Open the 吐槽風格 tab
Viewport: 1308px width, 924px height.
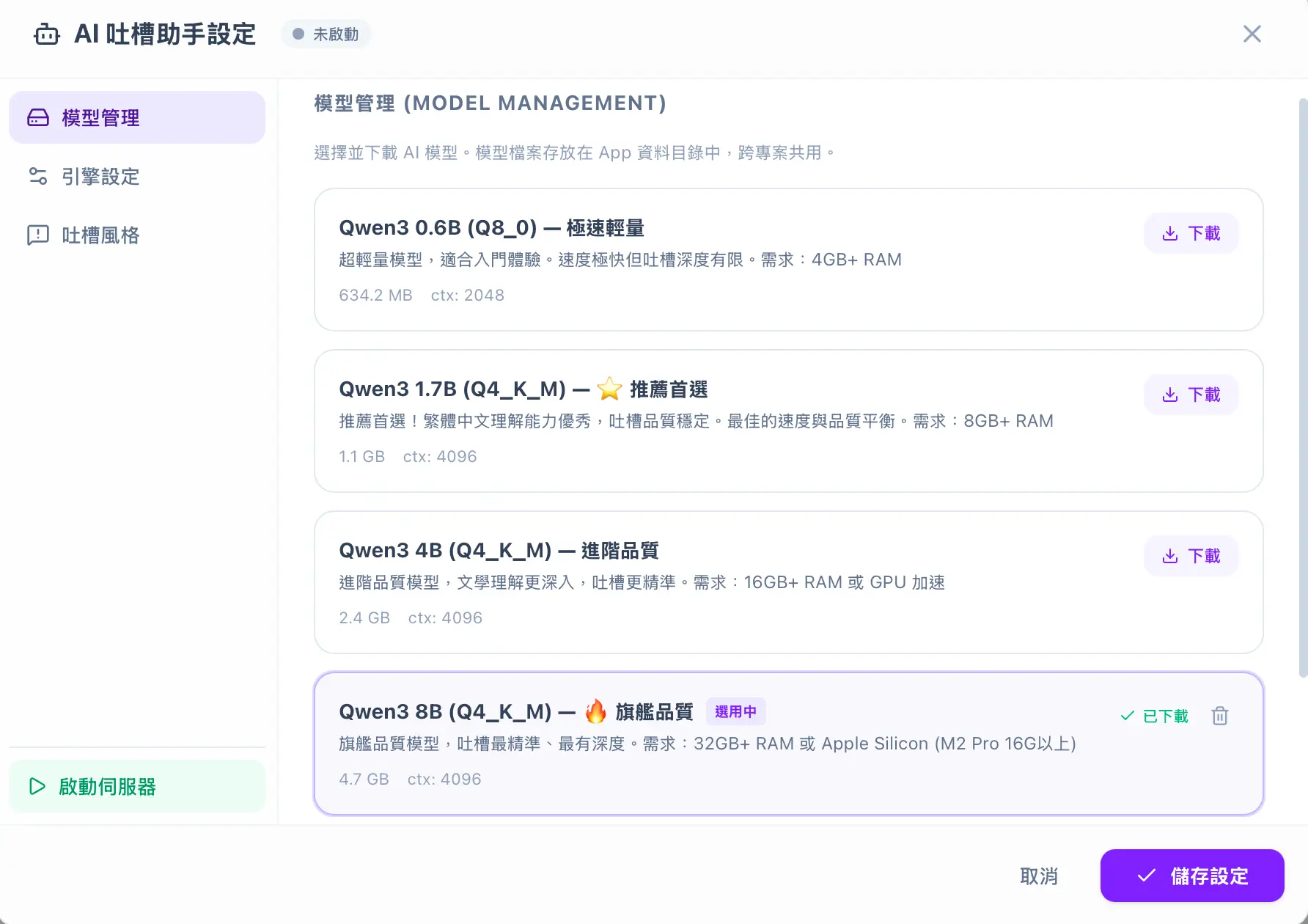coord(137,235)
